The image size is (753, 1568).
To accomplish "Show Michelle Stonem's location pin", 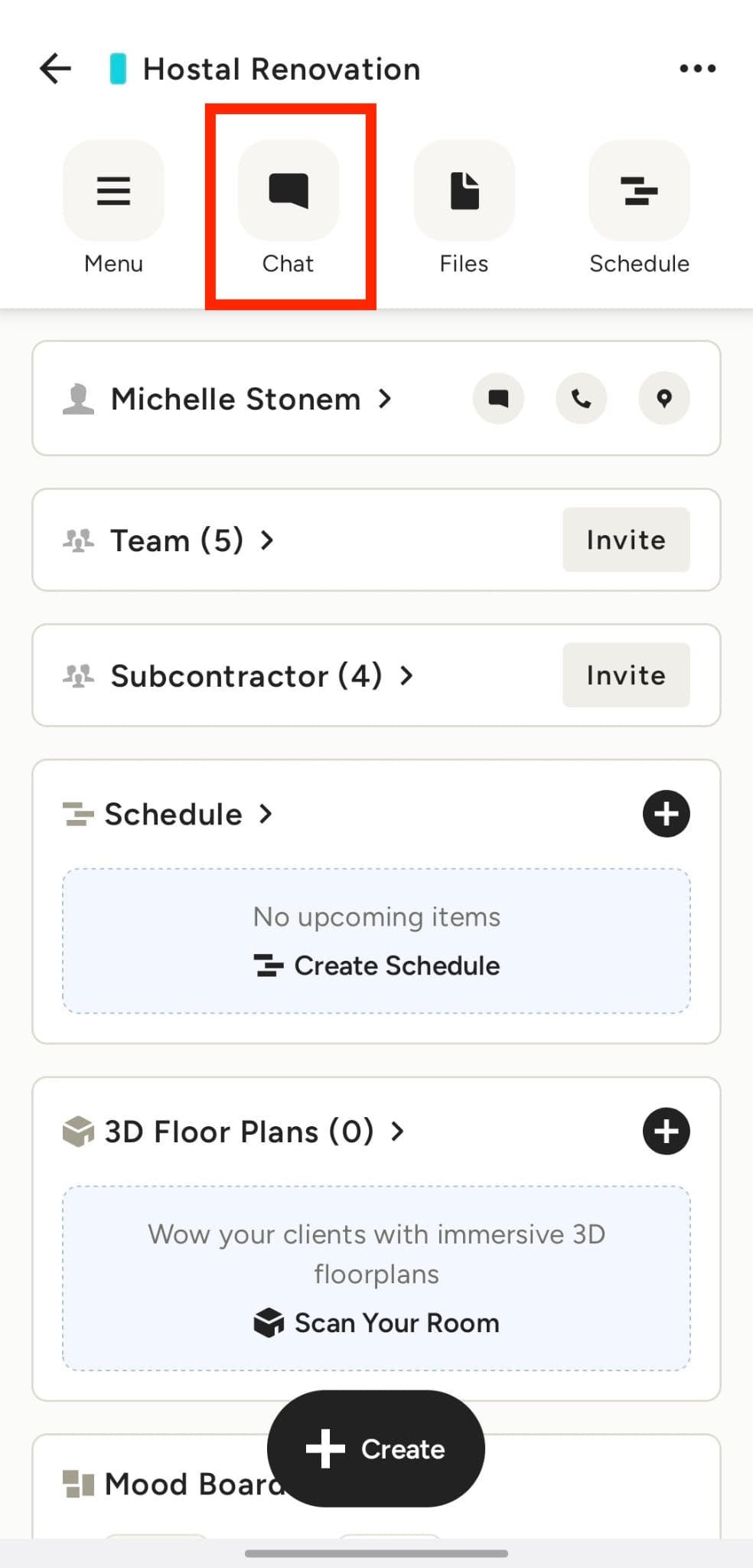I will pyautogui.click(x=664, y=399).
